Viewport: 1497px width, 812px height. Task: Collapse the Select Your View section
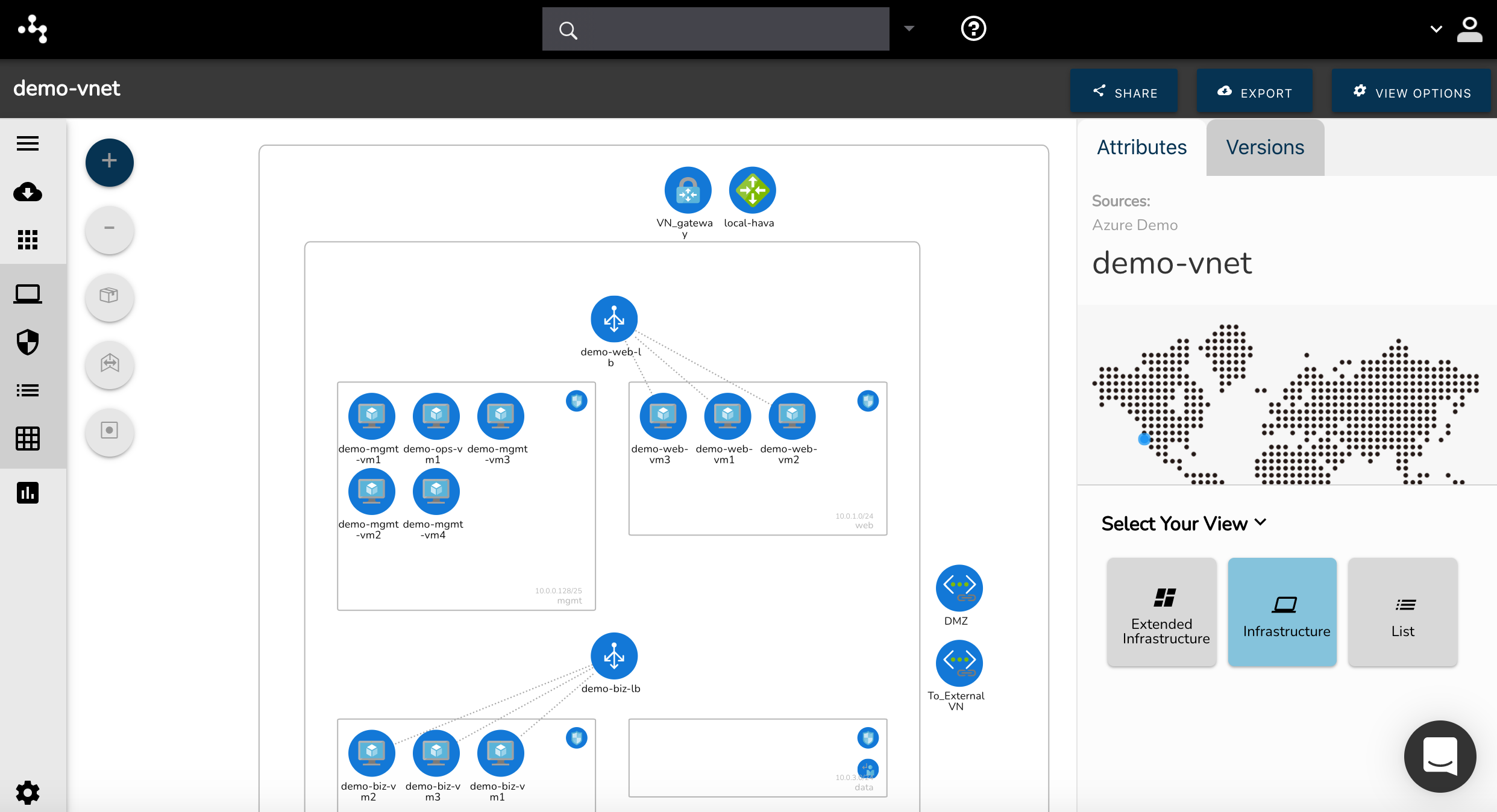pos(1184,523)
